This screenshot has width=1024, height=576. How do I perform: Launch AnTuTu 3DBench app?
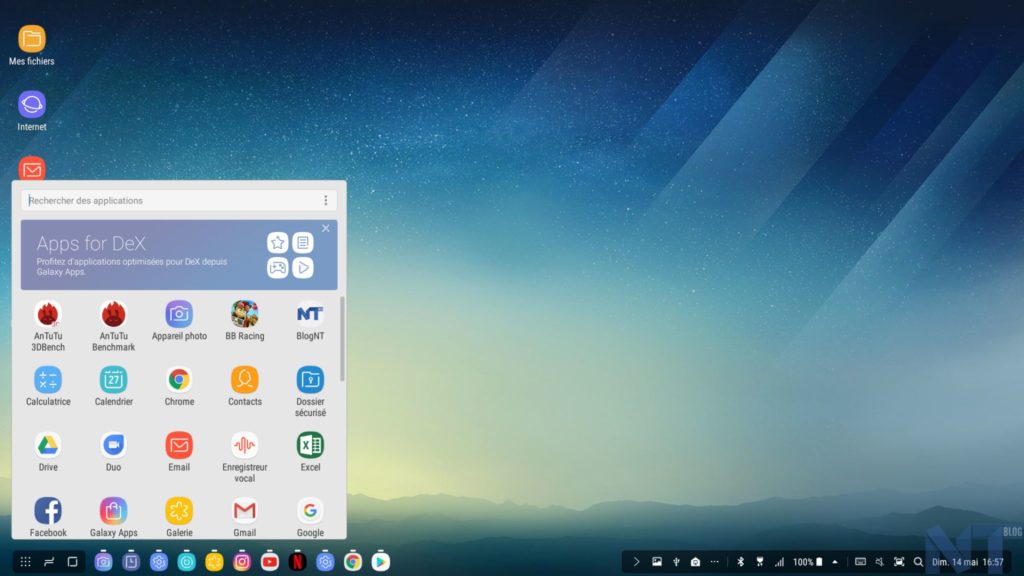click(48, 326)
